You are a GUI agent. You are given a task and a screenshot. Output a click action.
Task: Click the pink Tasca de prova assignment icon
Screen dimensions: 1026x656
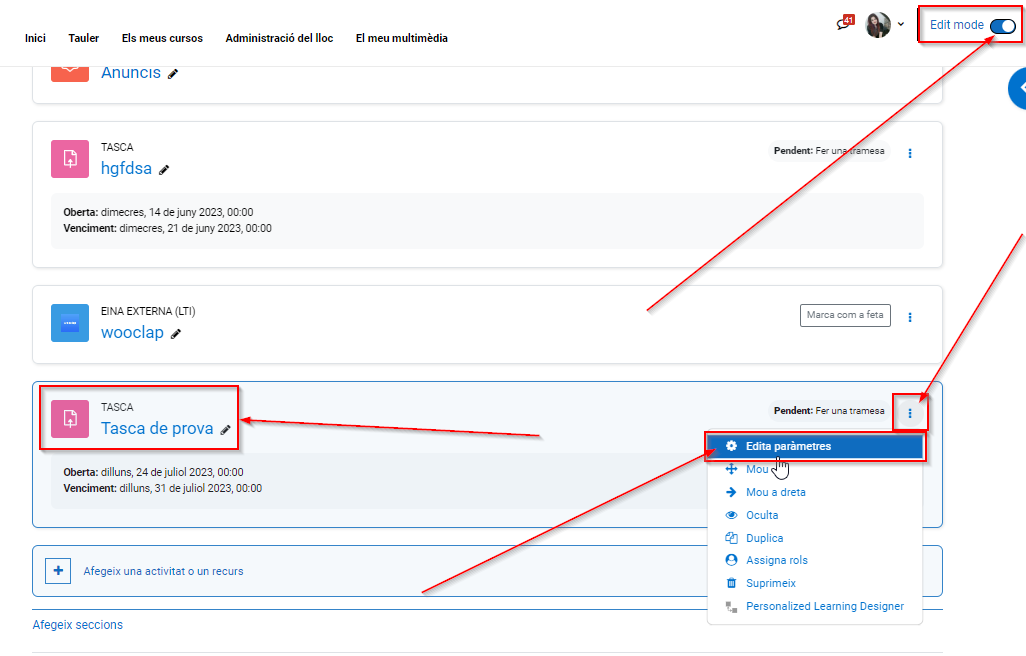tap(70, 418)
